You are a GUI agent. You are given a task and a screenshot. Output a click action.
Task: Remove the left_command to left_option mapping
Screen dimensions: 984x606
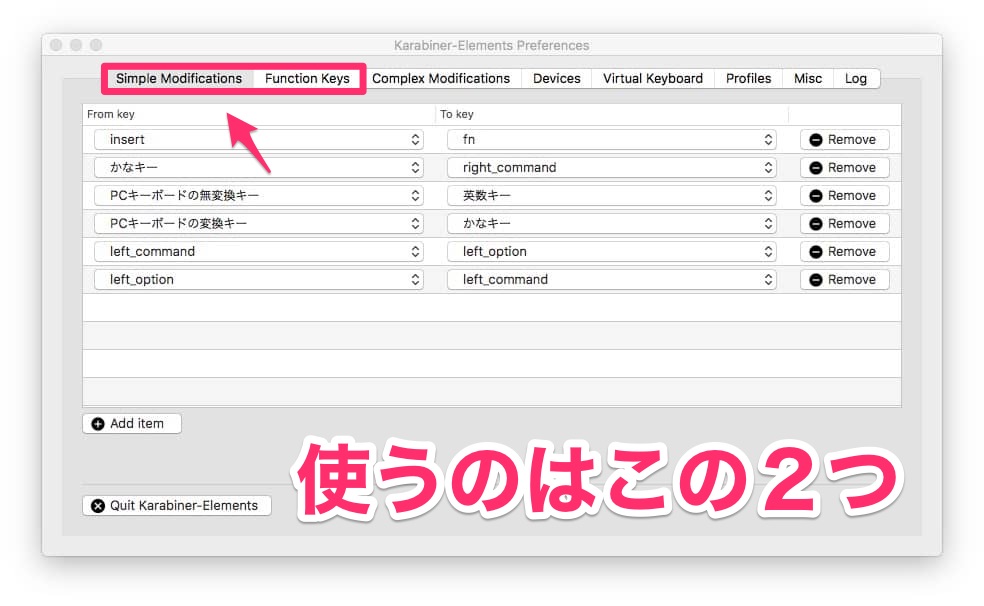tap(844, 252)
